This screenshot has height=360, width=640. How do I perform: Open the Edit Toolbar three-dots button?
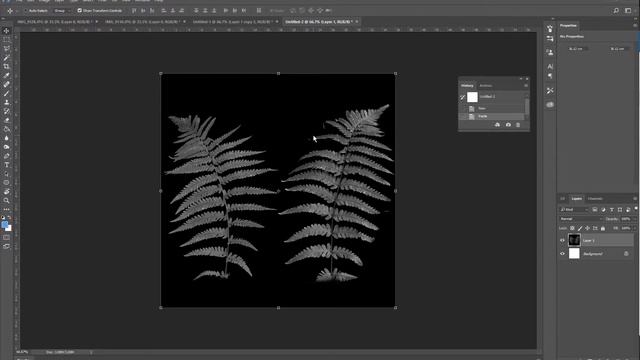click(7, 209)
